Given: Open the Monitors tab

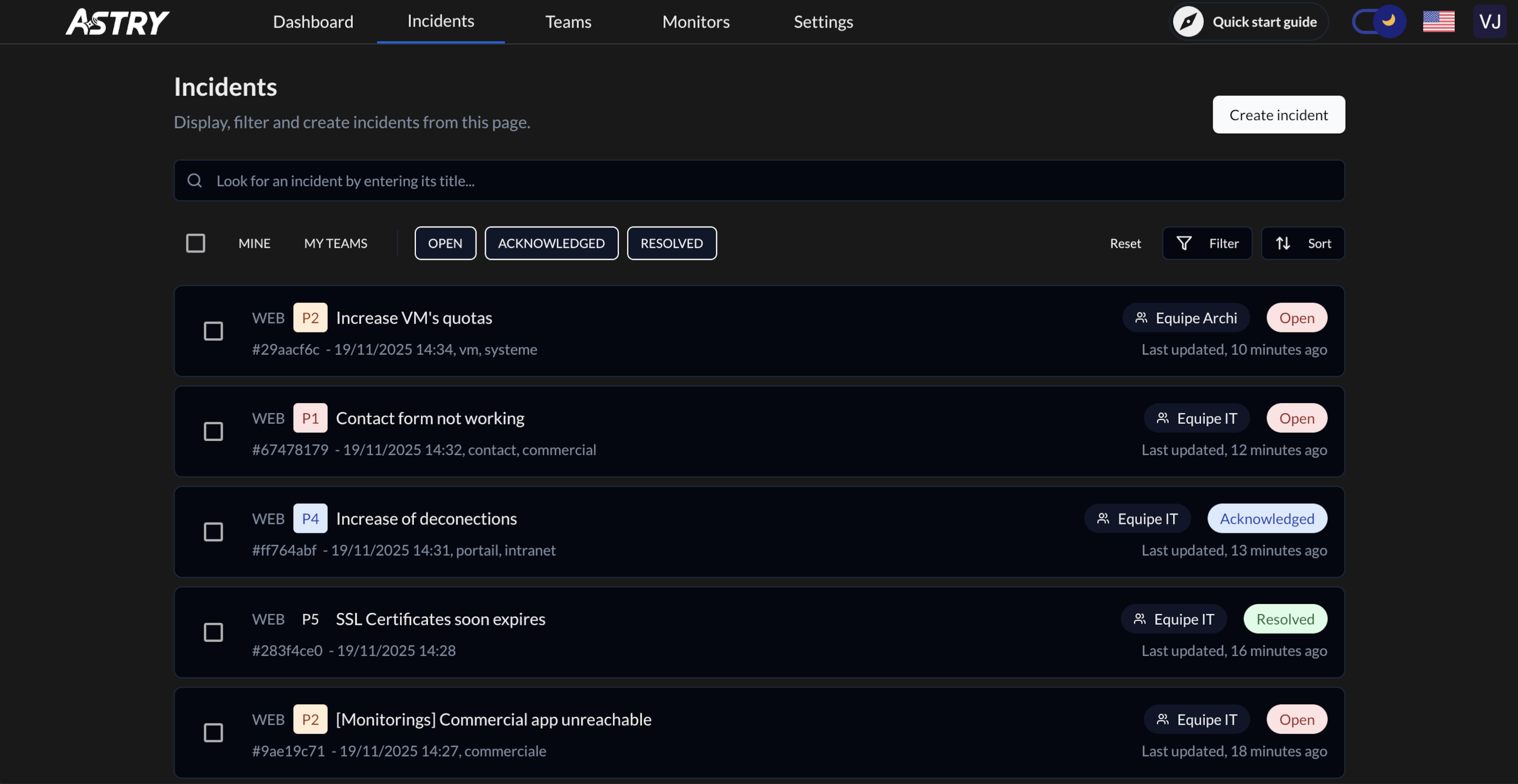Looking at the screenshot, I should pos(695,22).
